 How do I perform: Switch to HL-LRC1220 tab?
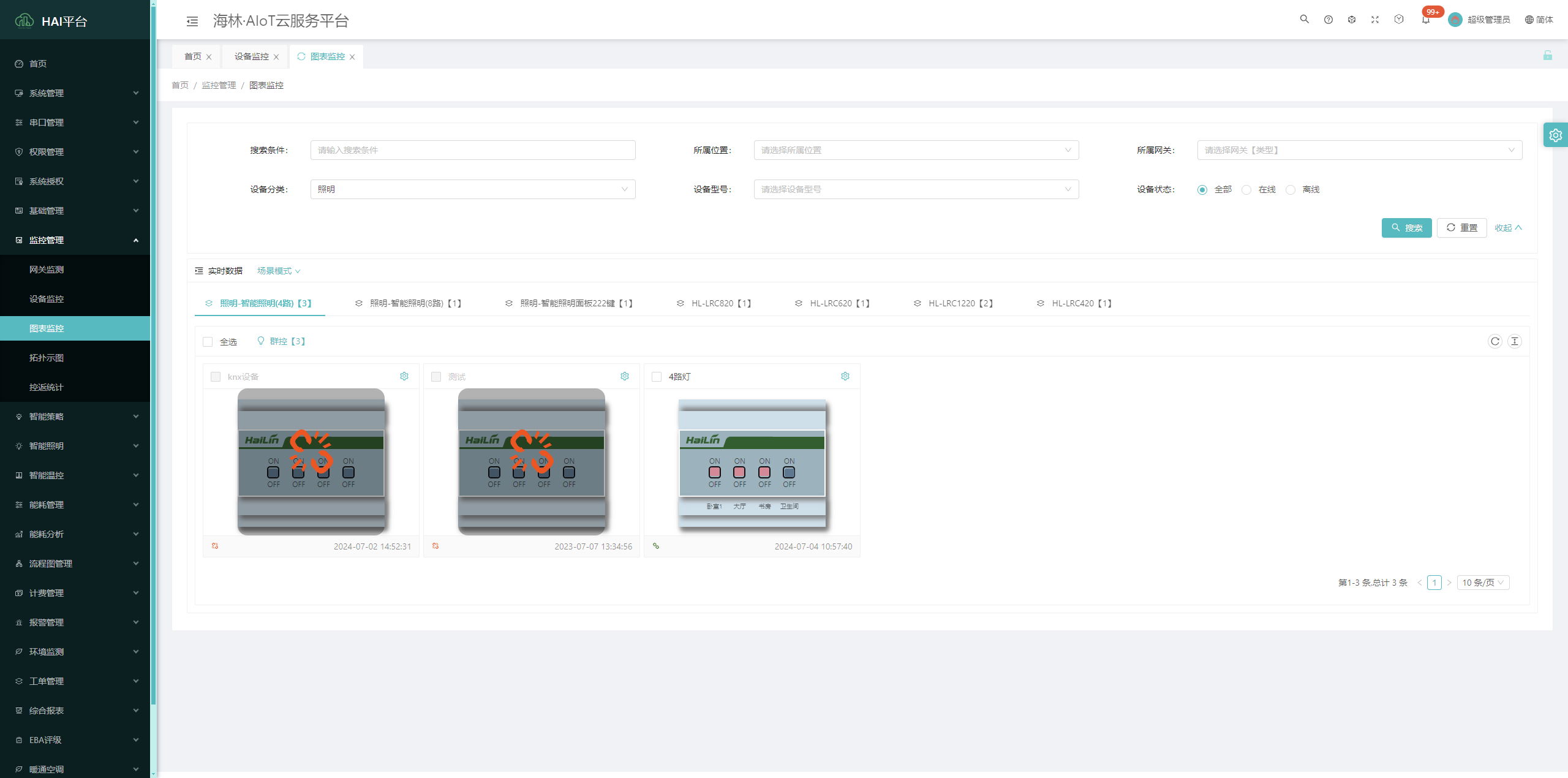coord(954,303)
